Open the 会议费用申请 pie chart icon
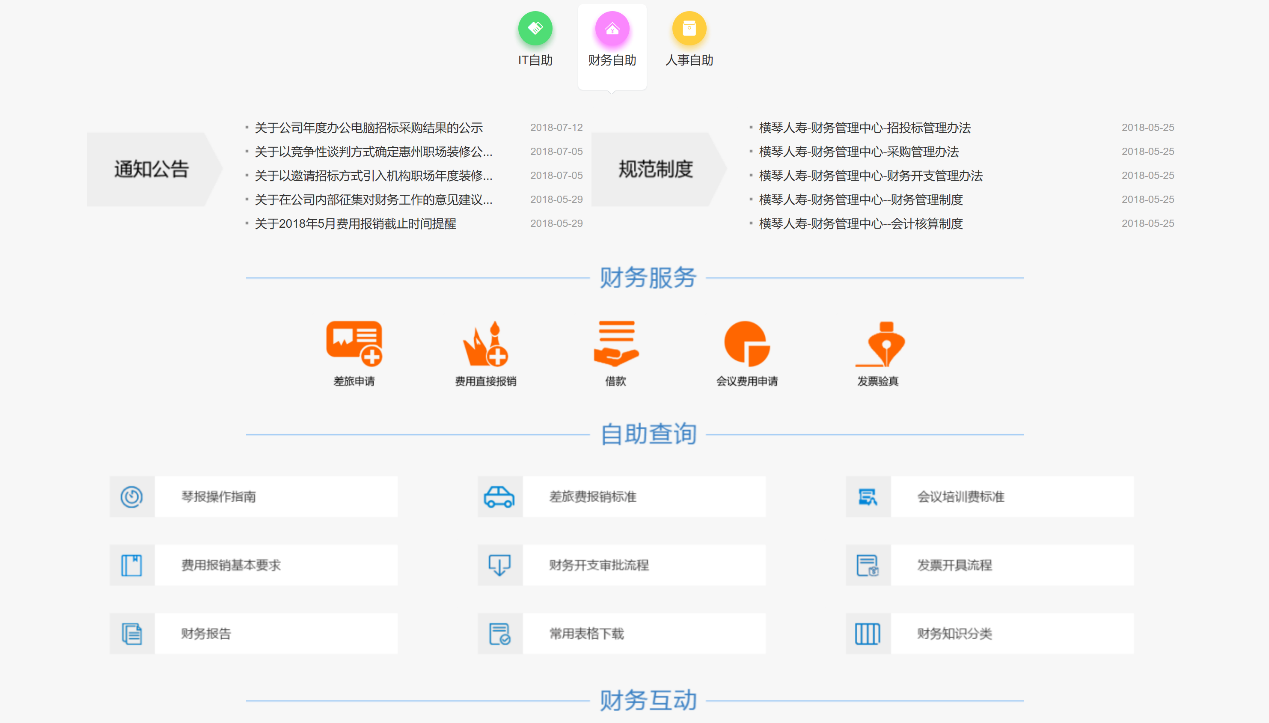 pyautogui.click(x=746, y=344)
